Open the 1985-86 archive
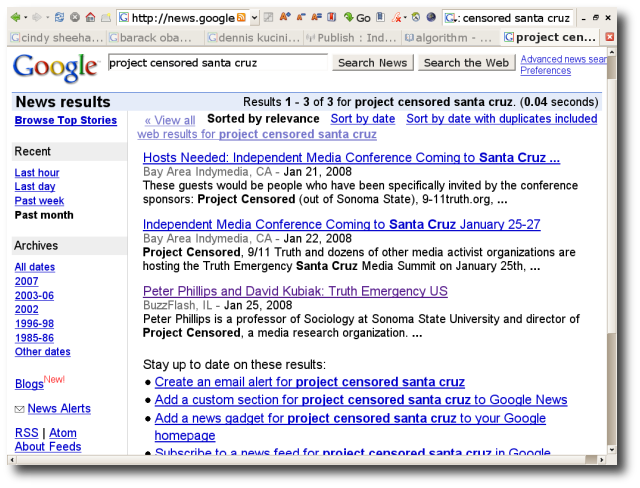The image size is (640, 488). click(34, 338)
